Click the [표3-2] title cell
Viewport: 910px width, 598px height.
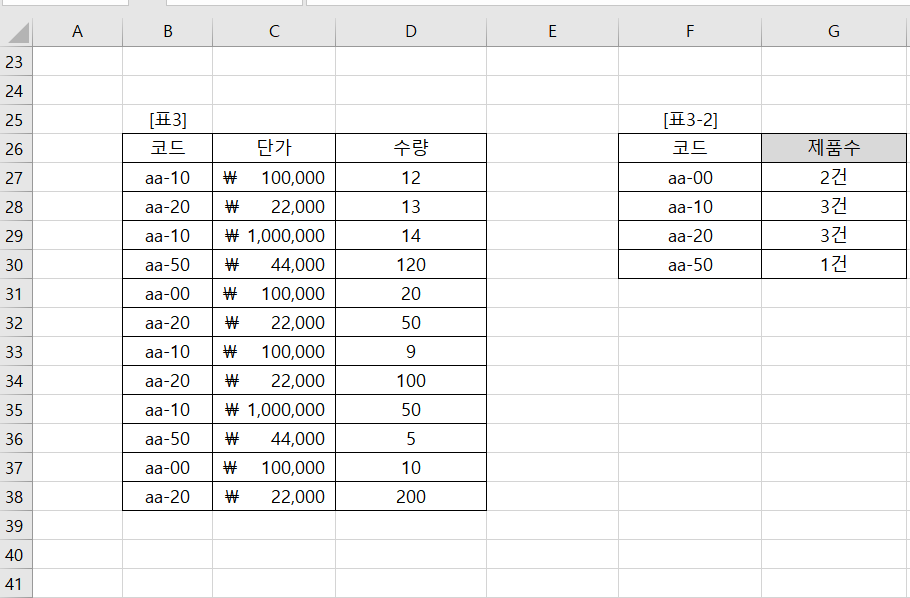point(690,120)
